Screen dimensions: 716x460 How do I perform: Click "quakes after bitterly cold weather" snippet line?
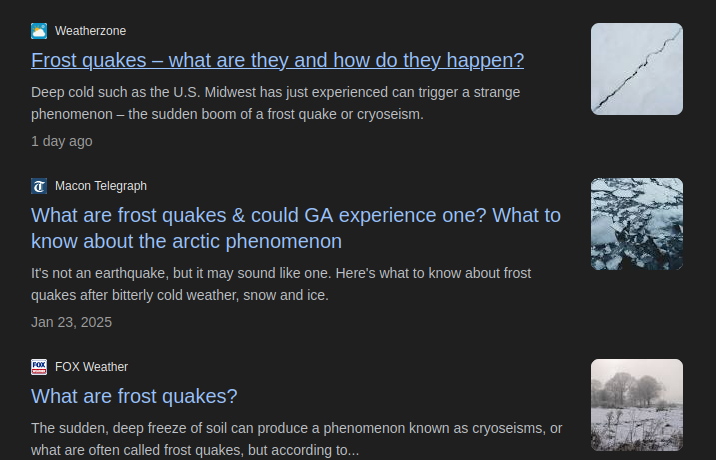coord(180,295)
